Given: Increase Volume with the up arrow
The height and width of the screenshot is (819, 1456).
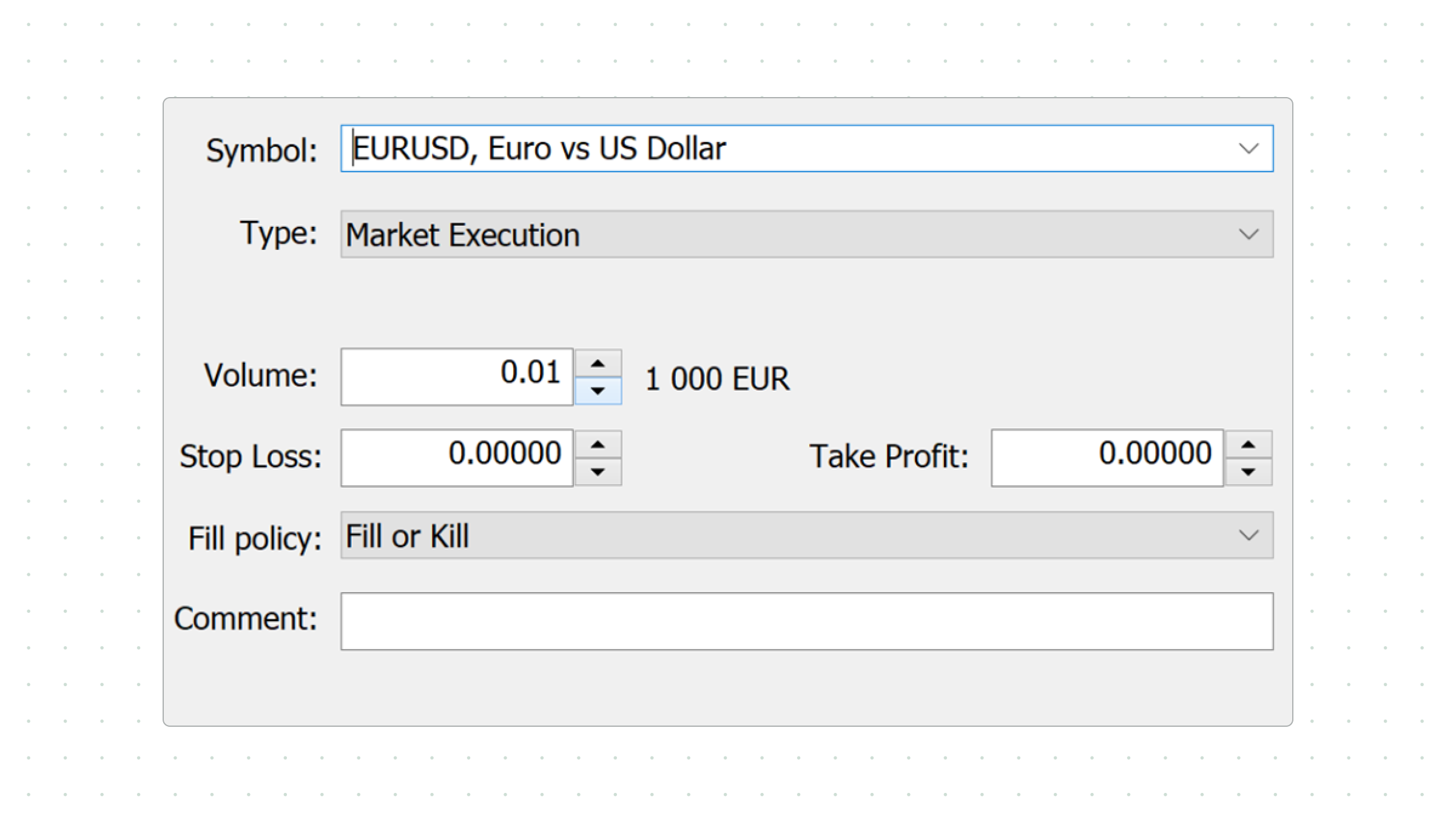Looking at the screenshot, I should pyautogui.click(x=598, y=363).
